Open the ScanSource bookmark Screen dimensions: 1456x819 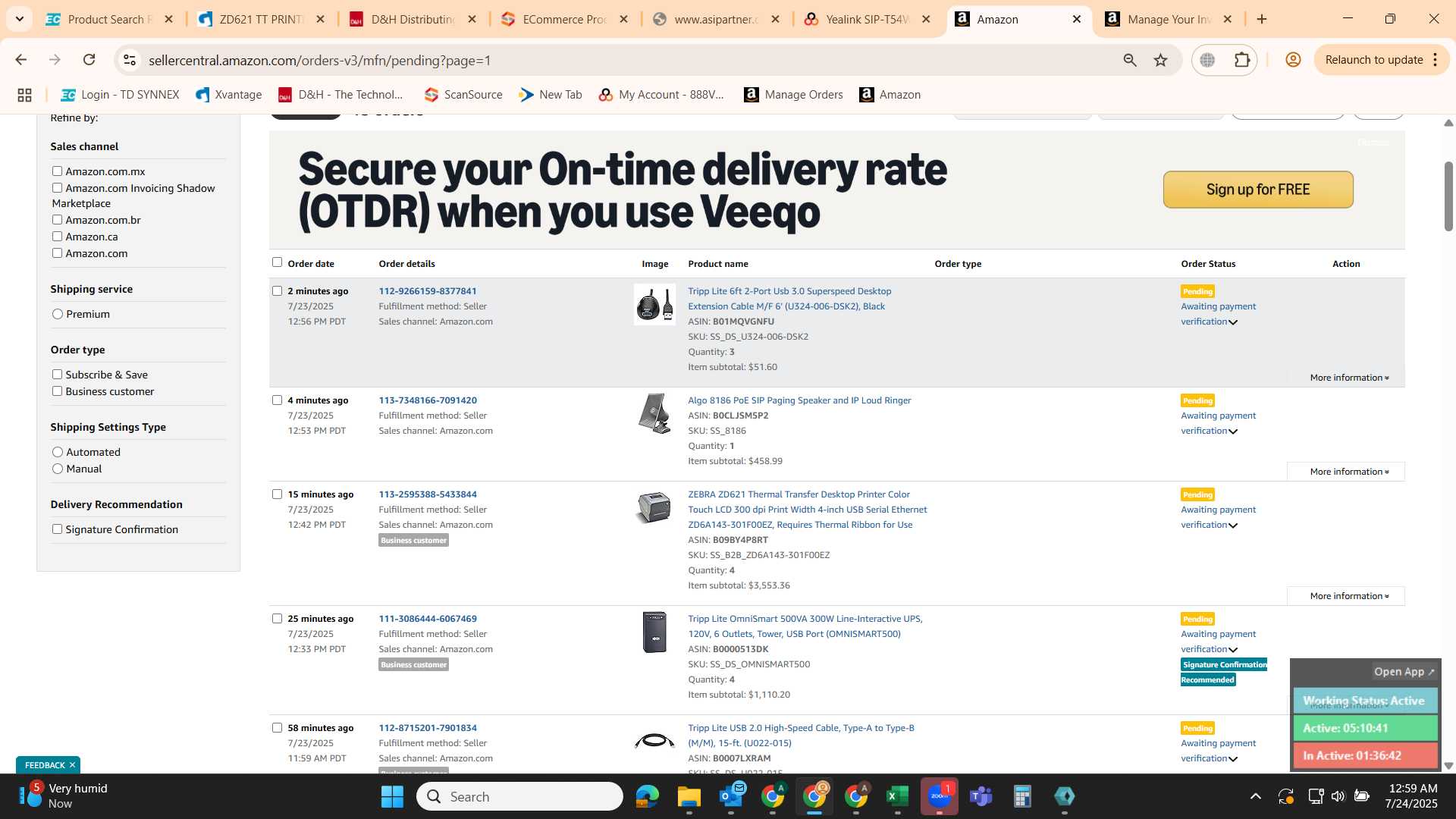[x=463, y=95]
